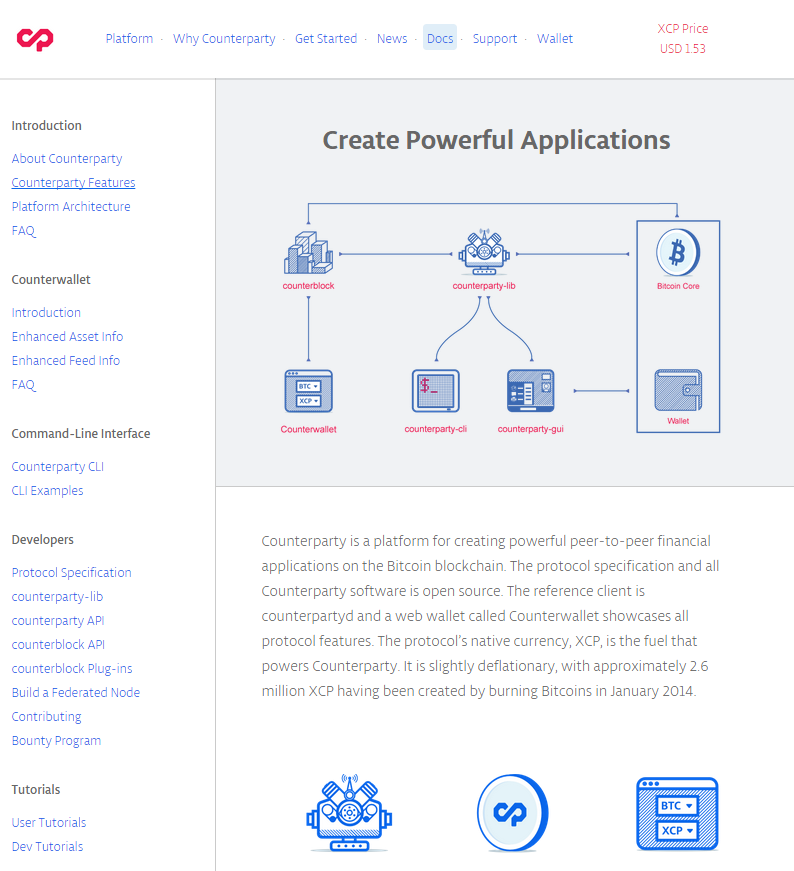
Task: Click the counterparty-cli terminal icon
Action: (x=436, y=391)
